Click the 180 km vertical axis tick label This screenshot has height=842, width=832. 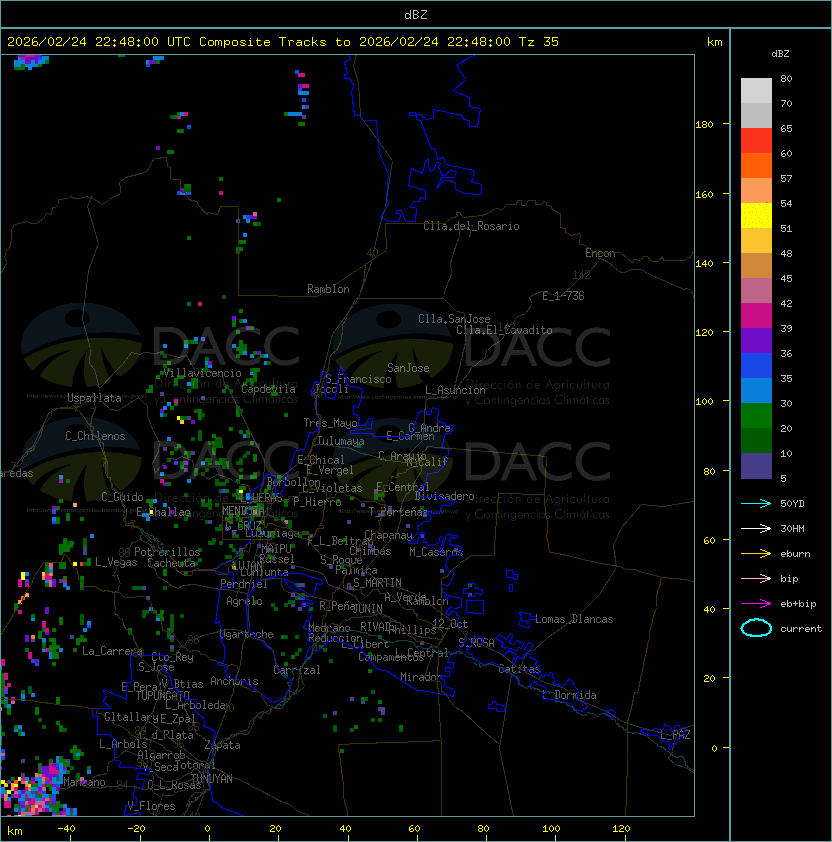[x=704, y=124]
